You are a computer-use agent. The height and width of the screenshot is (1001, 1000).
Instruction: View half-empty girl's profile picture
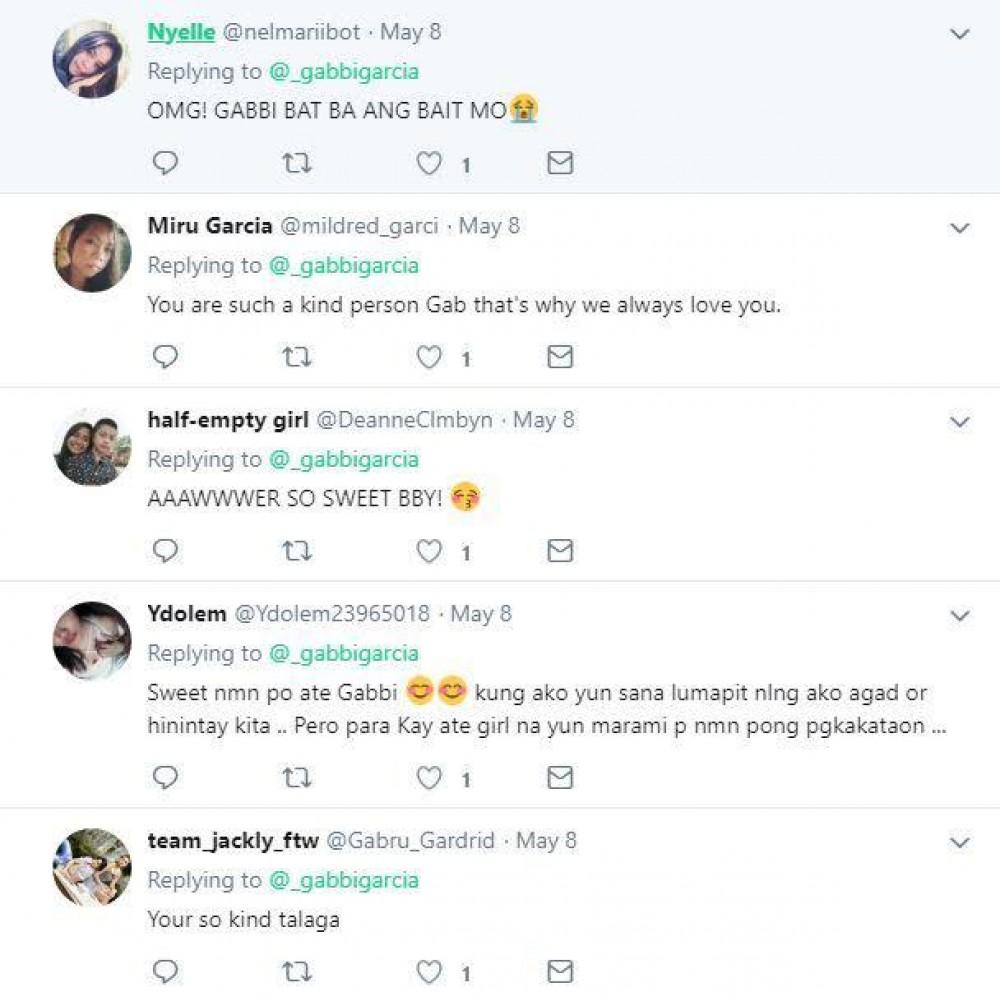[92, 447]
